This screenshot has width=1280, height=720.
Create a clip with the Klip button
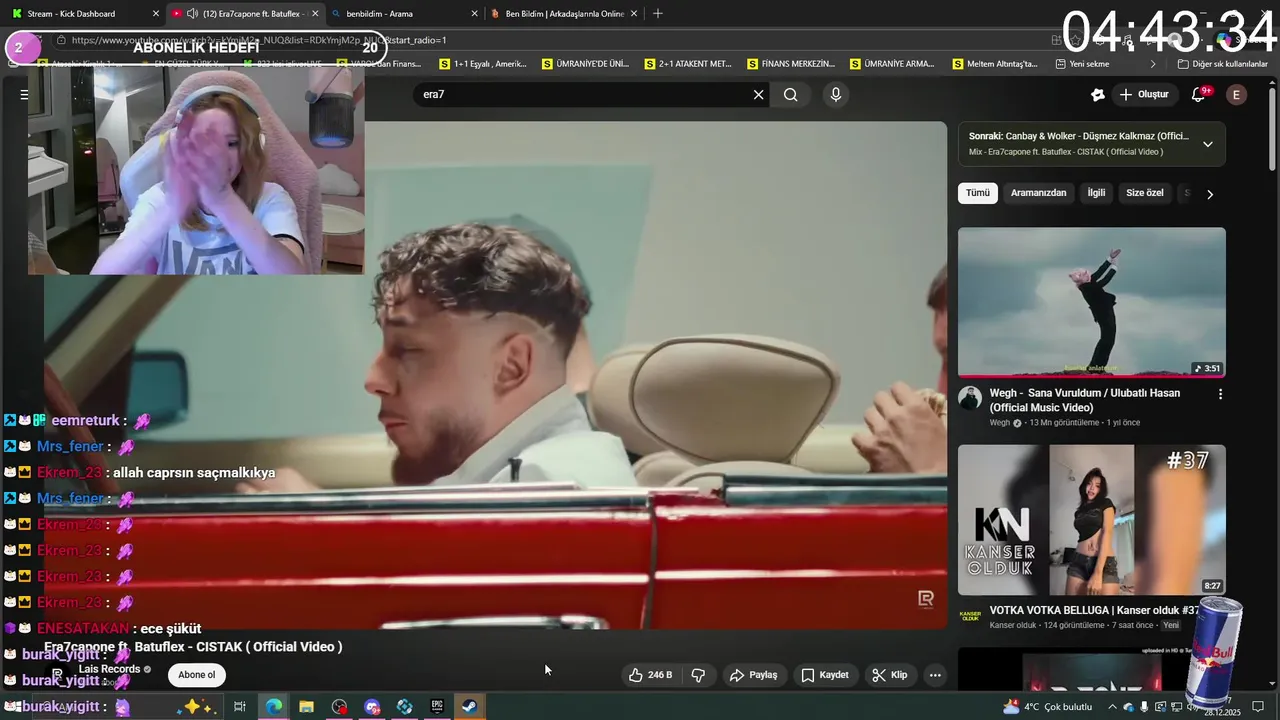[x=889, y=675]
